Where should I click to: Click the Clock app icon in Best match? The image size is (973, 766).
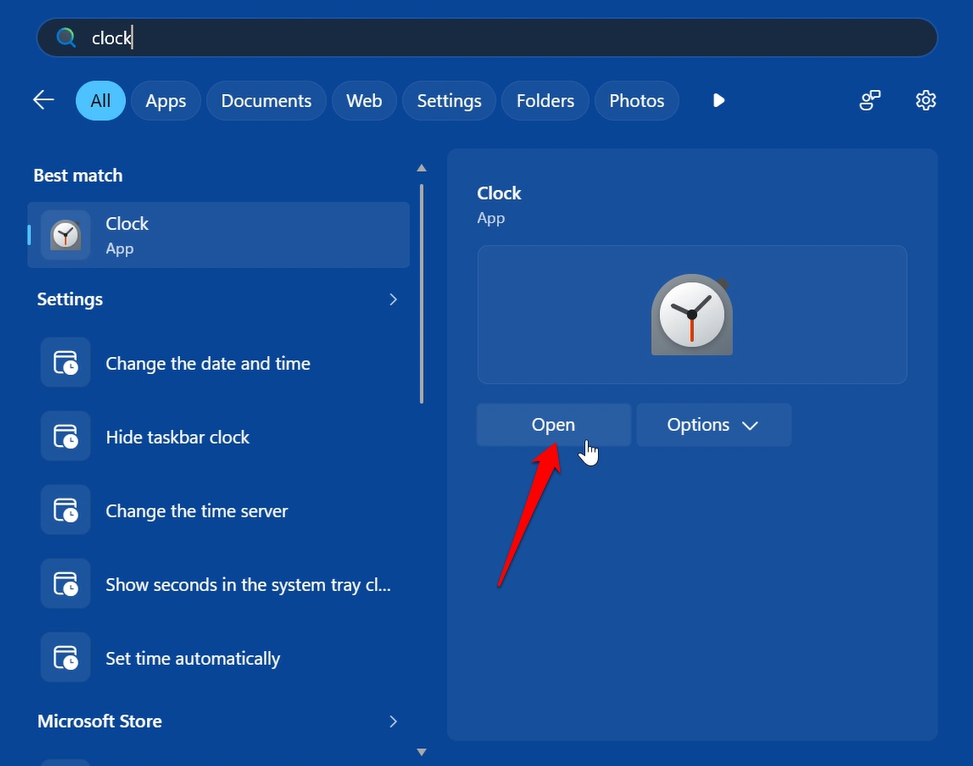[x=65, y=235]
